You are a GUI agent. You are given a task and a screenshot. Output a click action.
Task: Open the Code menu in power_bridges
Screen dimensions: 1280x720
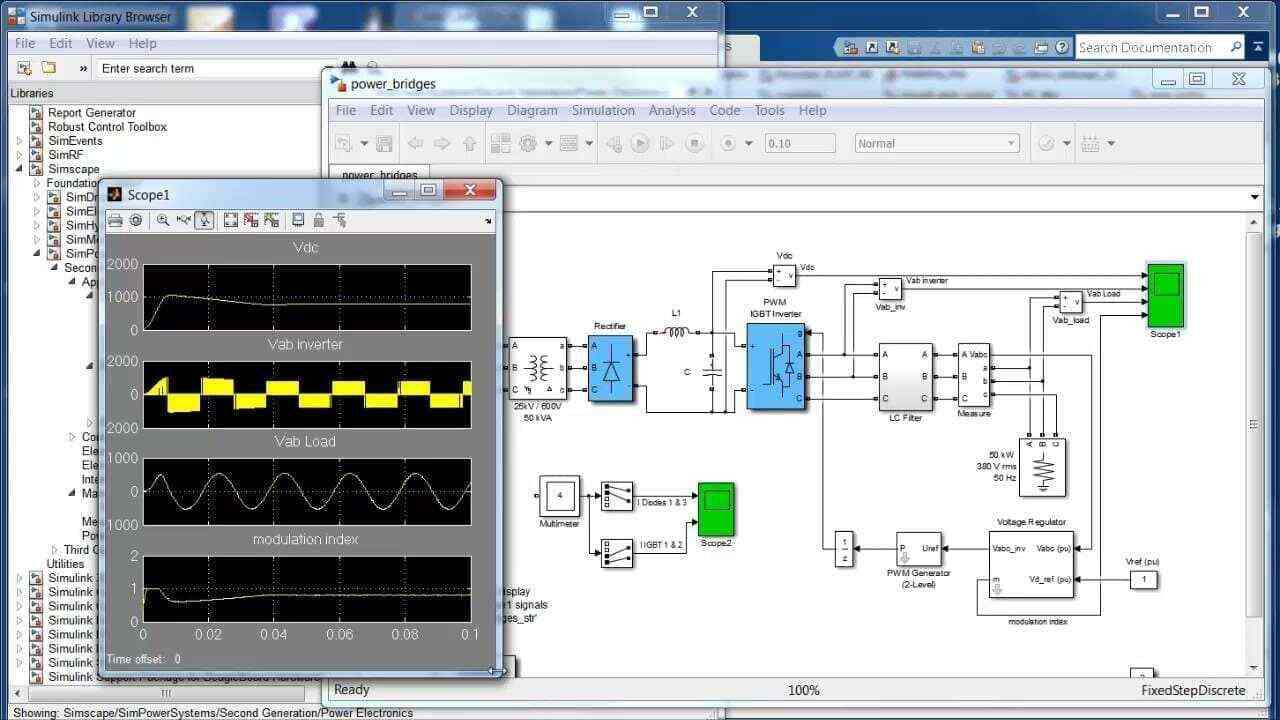725,110
